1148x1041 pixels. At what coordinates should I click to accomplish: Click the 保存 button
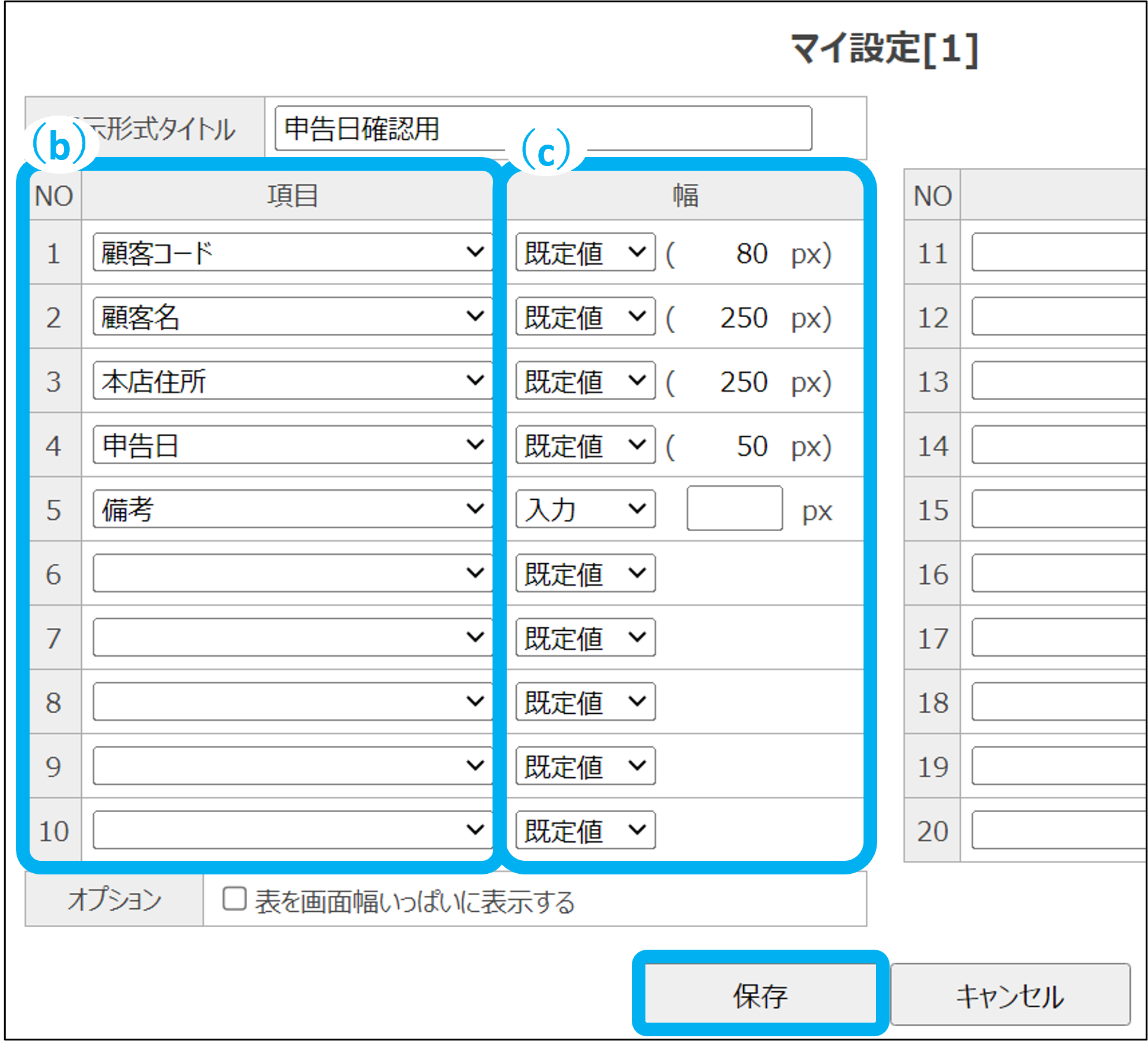[x=760, y=995]
